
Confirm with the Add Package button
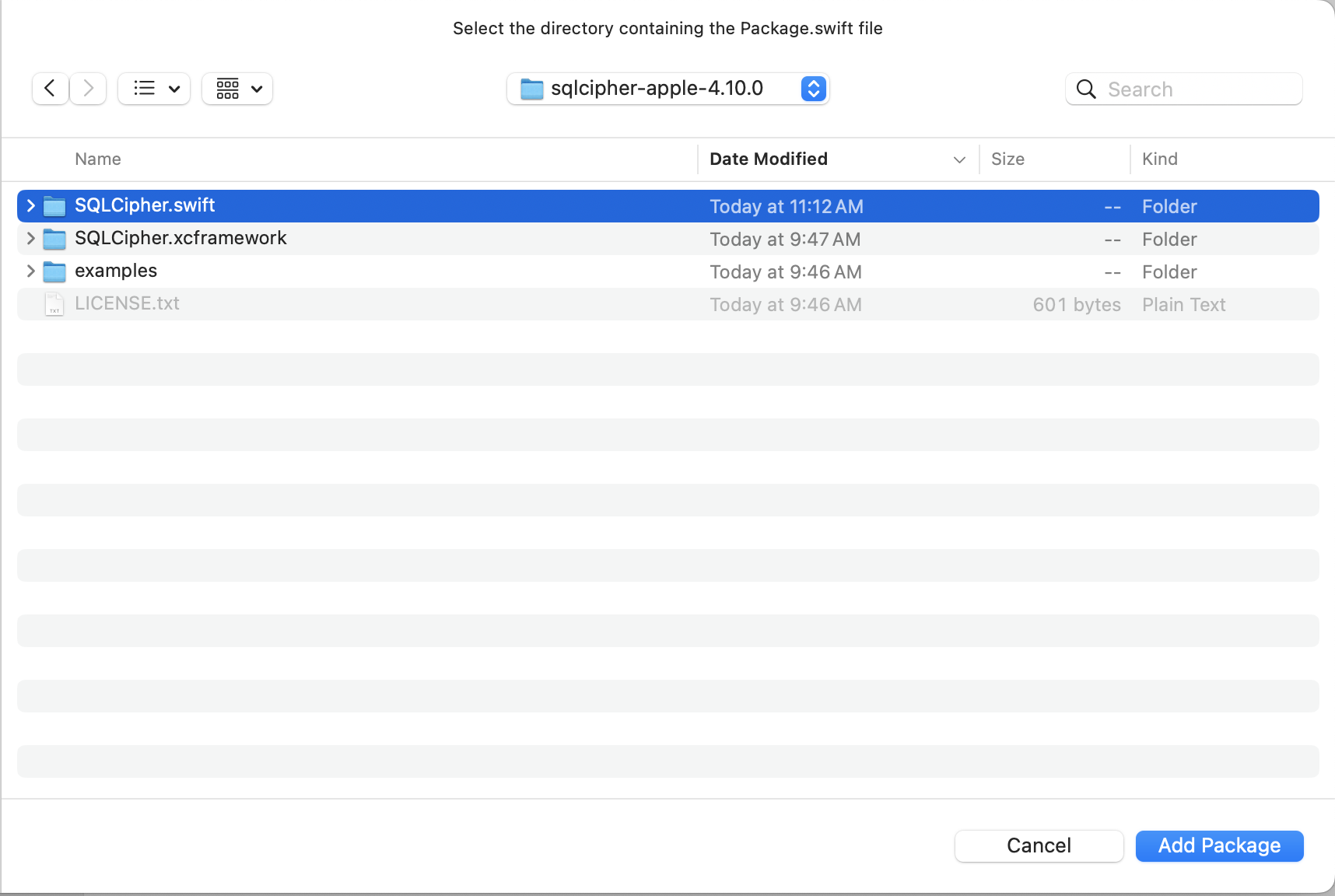pyautogui.click(x=1219, y=845)
